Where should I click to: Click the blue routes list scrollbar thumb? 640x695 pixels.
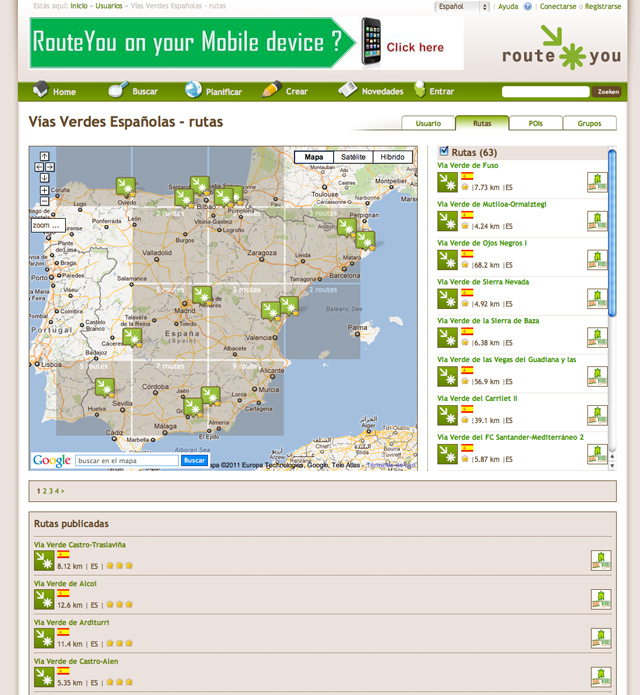612,233
